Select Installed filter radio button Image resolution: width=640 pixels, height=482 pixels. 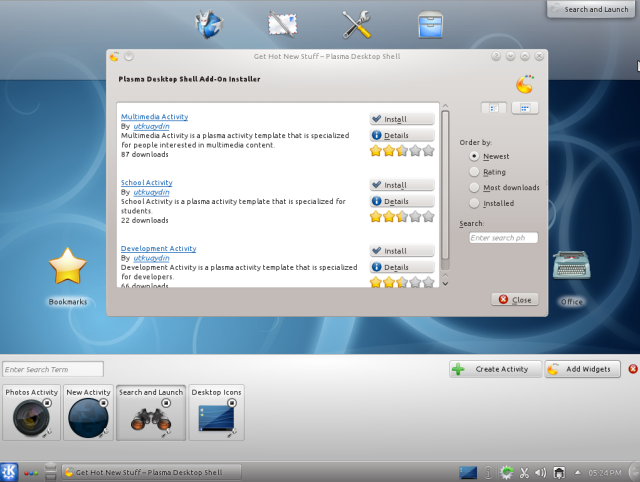(474, 203)
